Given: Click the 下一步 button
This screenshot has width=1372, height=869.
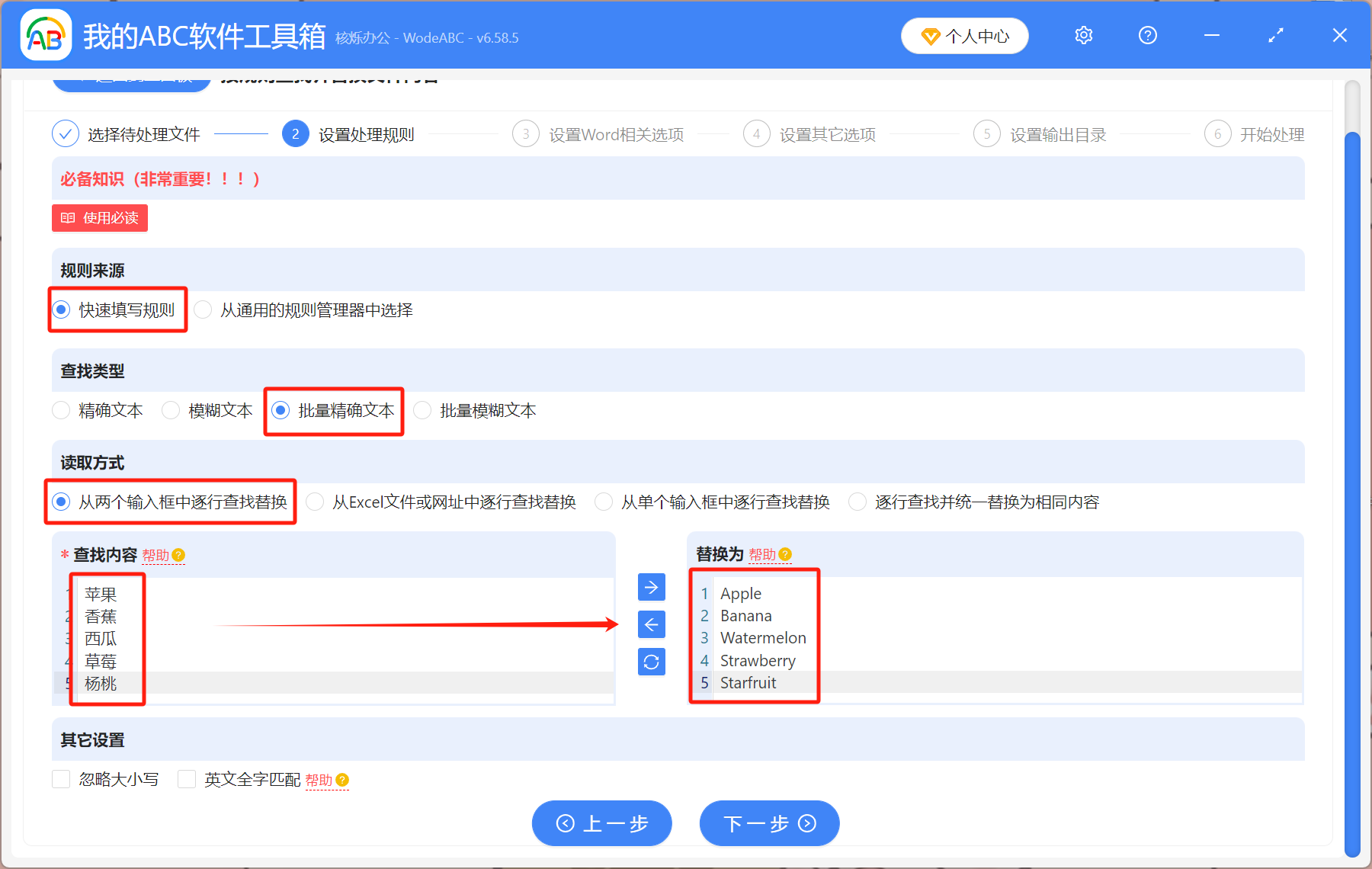Looking at the screenshot, I should tap(768, 823).
